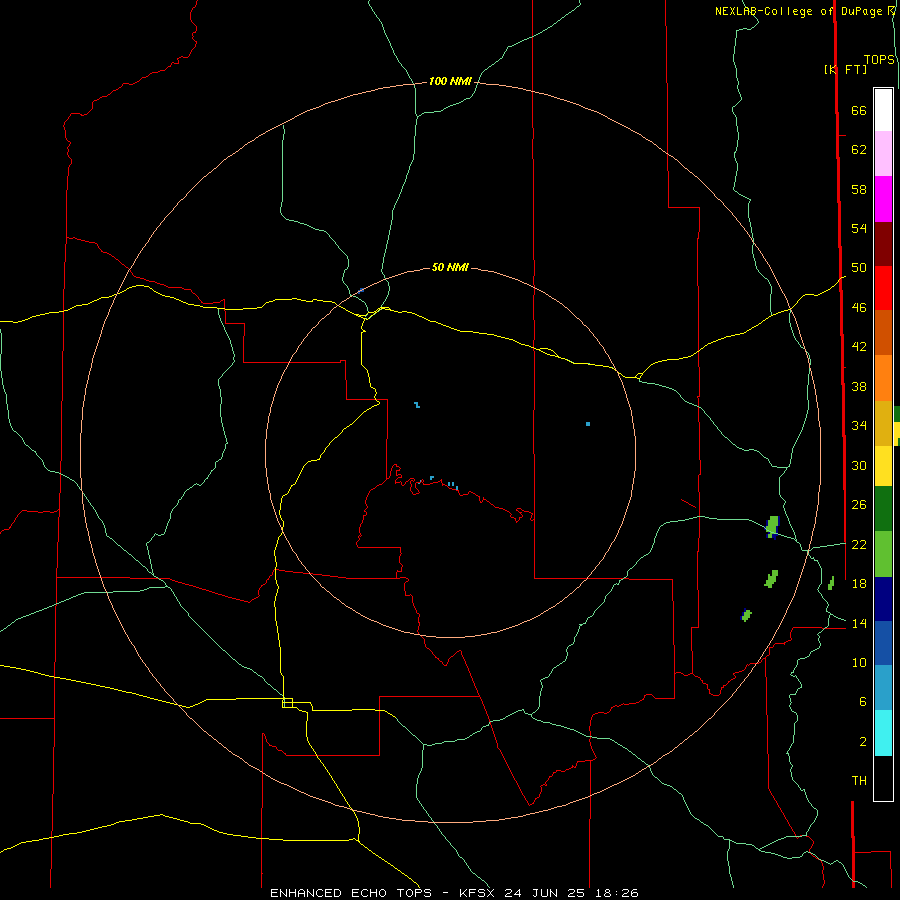Click the '50 NMI' range ring label
900x900 pixels.
[x=450, y=267]
